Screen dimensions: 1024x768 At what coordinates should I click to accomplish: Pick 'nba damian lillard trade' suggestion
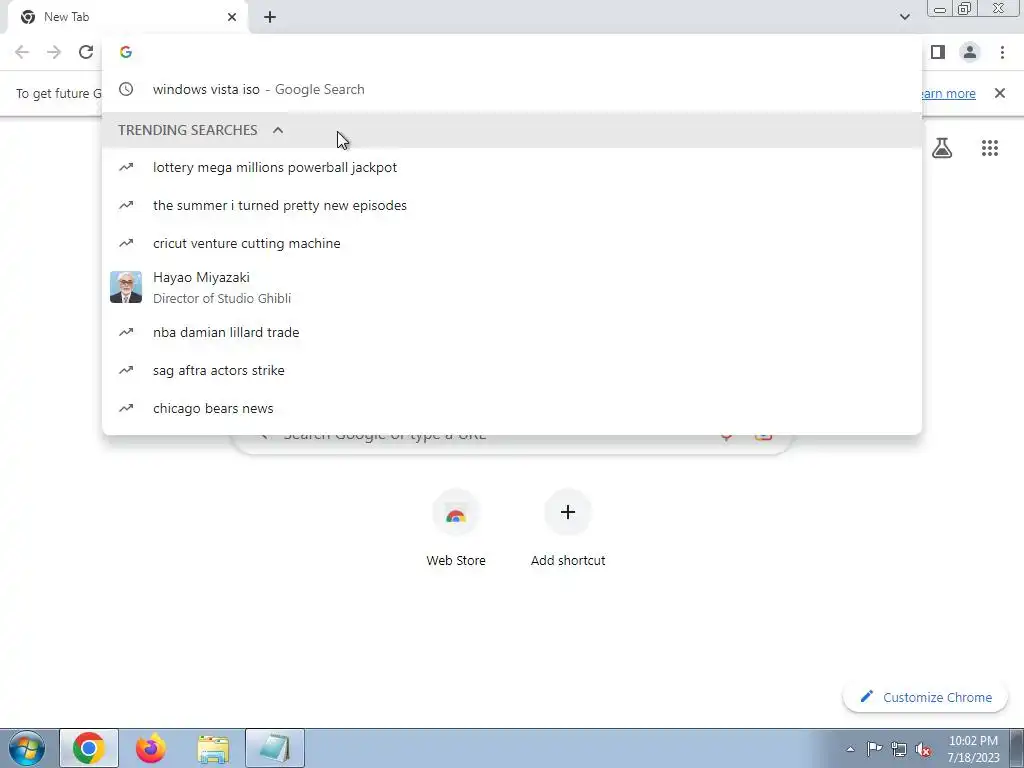coord(512,332)
